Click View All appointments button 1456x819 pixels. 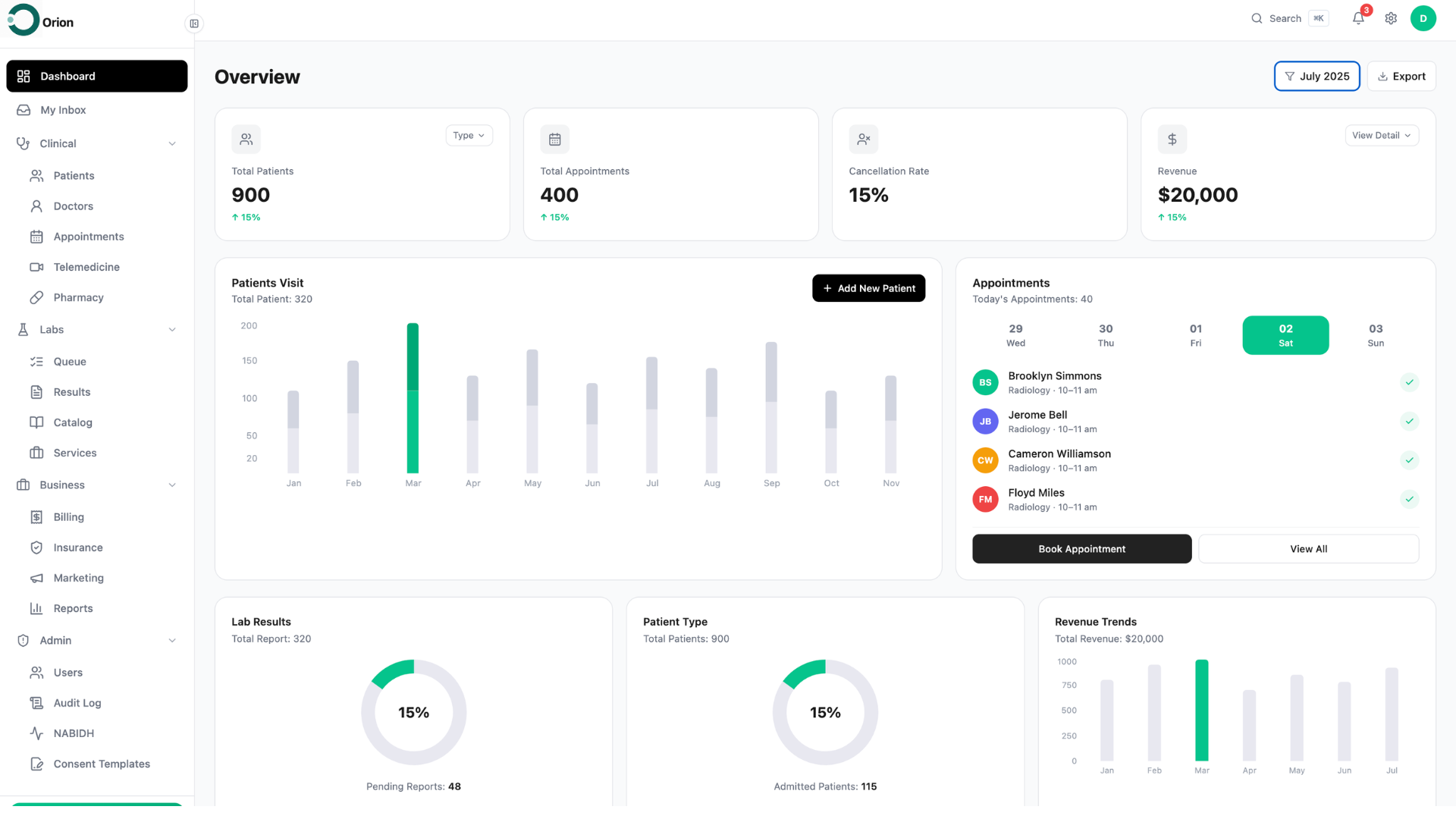tap(1308, 549)
